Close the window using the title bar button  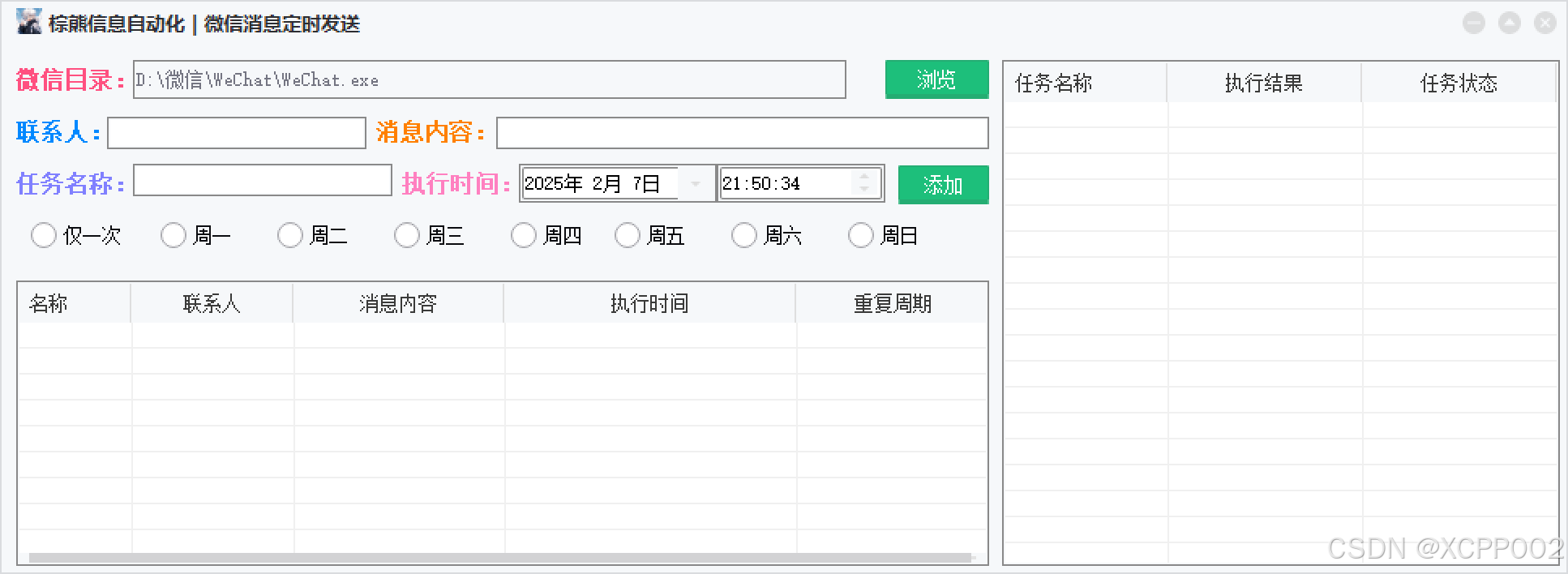(1545, 23)
